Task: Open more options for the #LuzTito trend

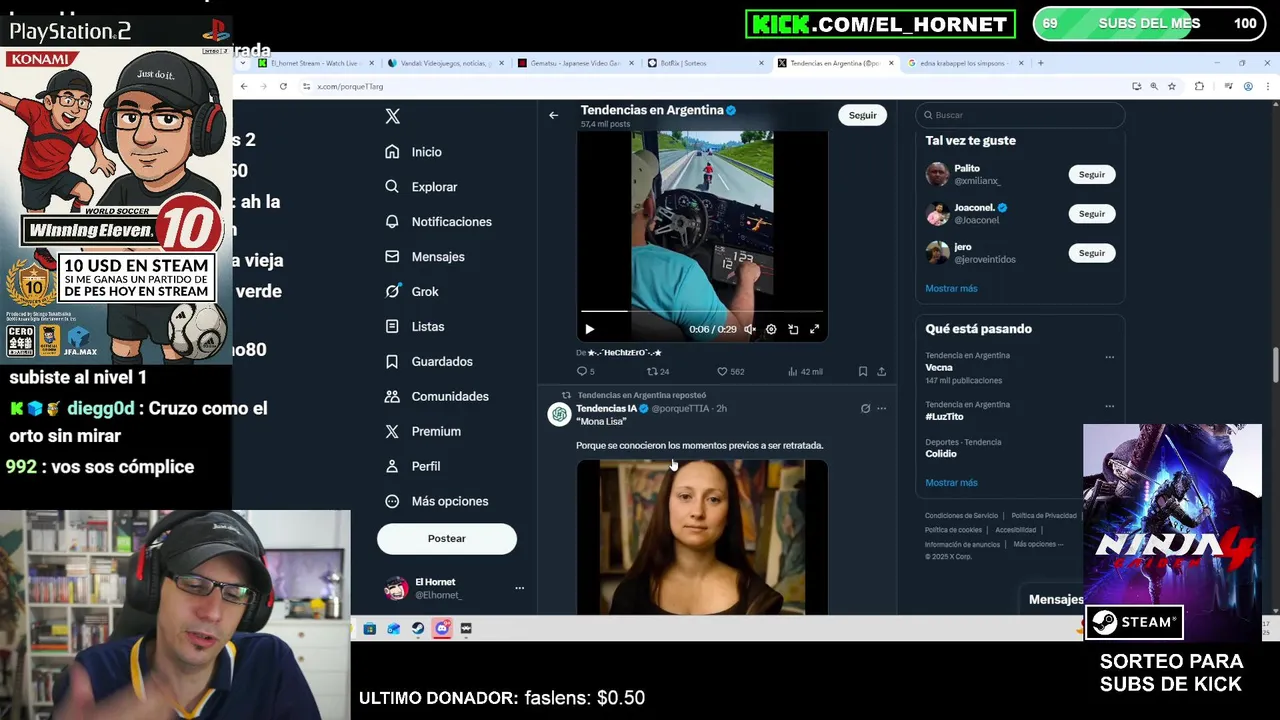Action: point(1109,406)
